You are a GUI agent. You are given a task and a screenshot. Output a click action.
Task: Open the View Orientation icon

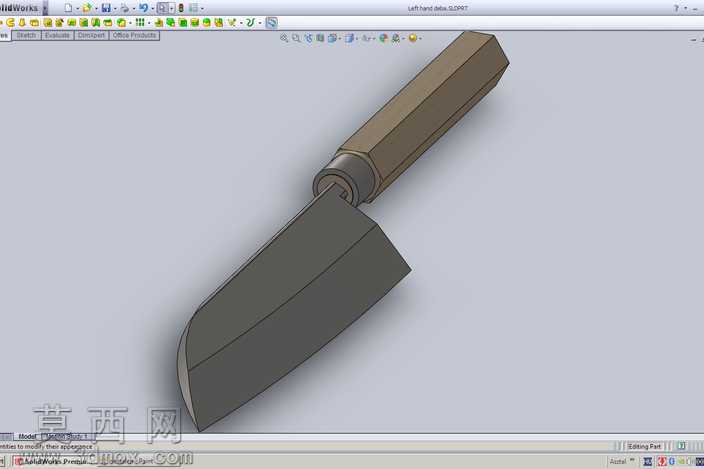coord(332,38)
